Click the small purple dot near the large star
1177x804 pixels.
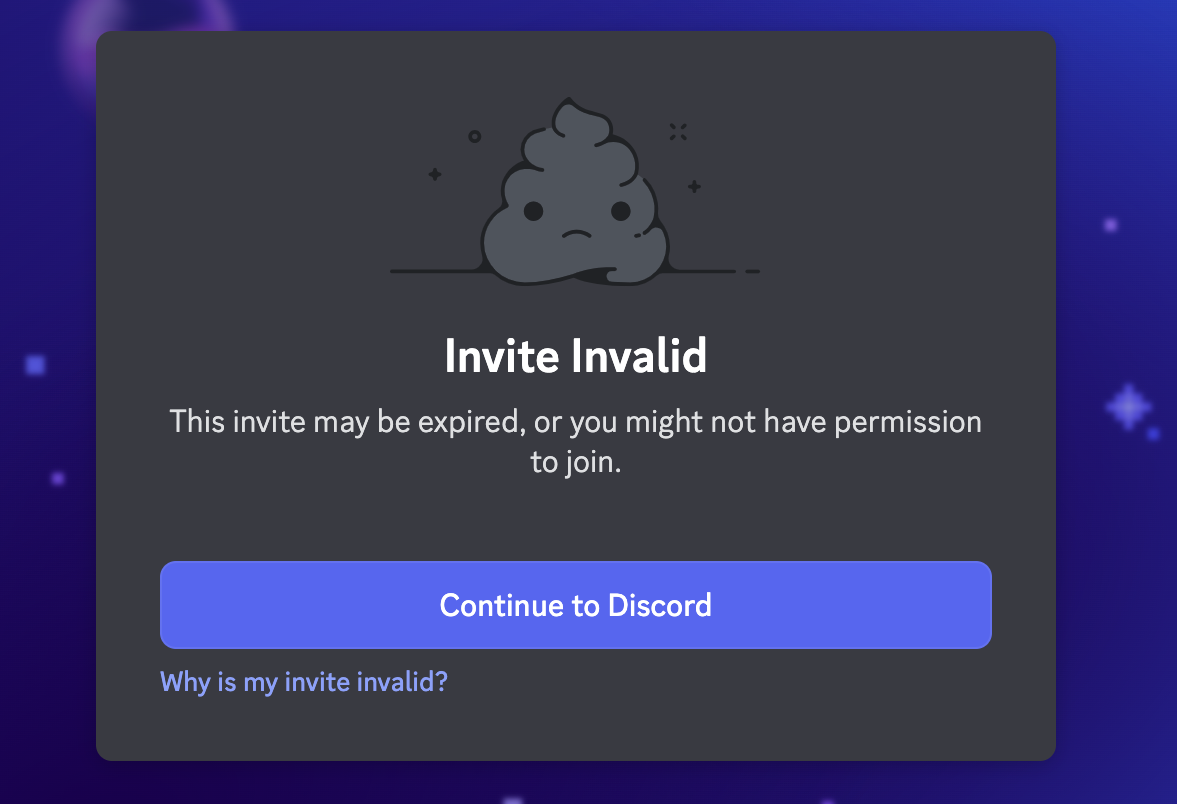(1154, 434)
